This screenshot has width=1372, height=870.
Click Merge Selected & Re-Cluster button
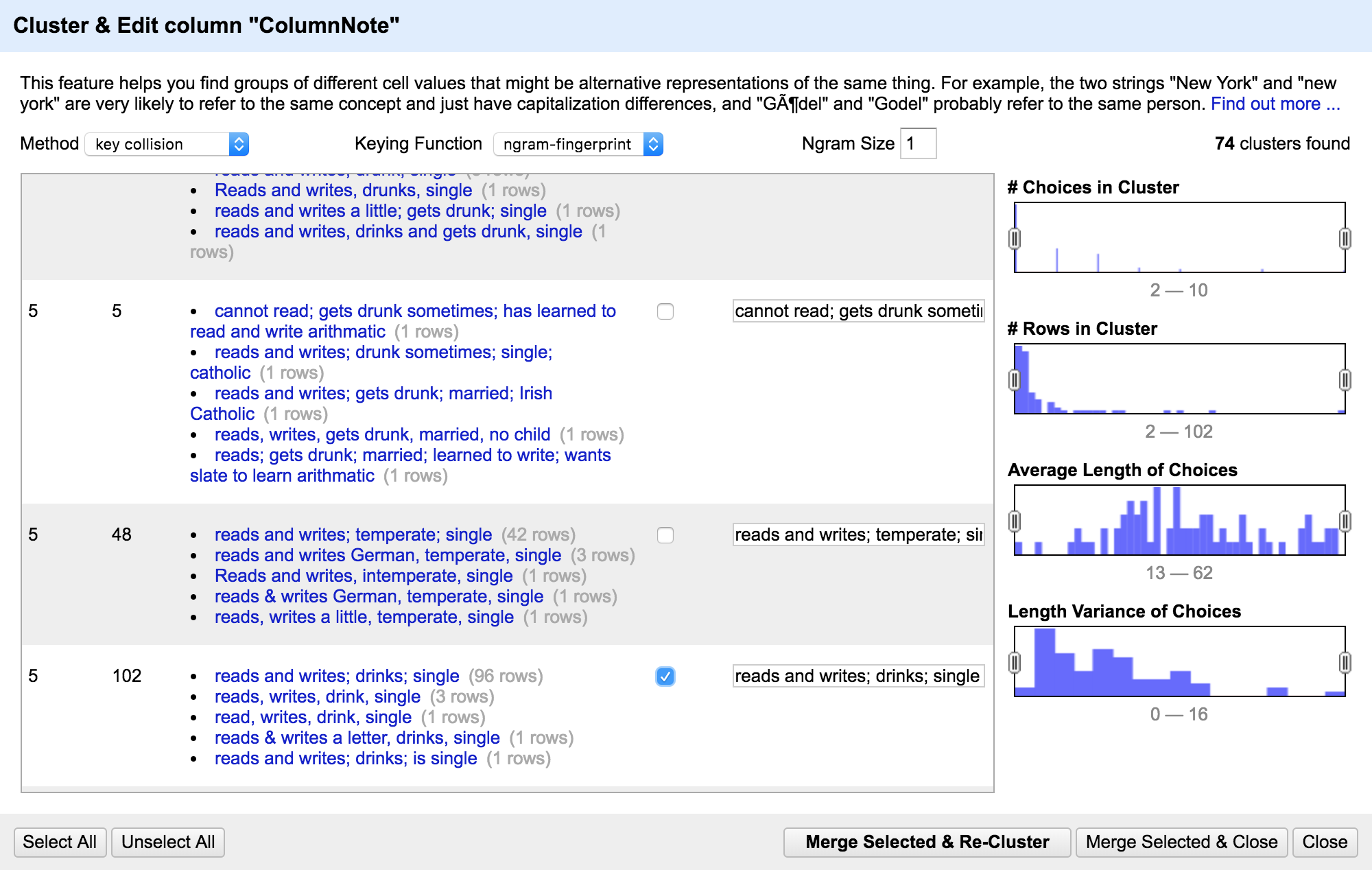pyautogui.click(x=927, y=842)
